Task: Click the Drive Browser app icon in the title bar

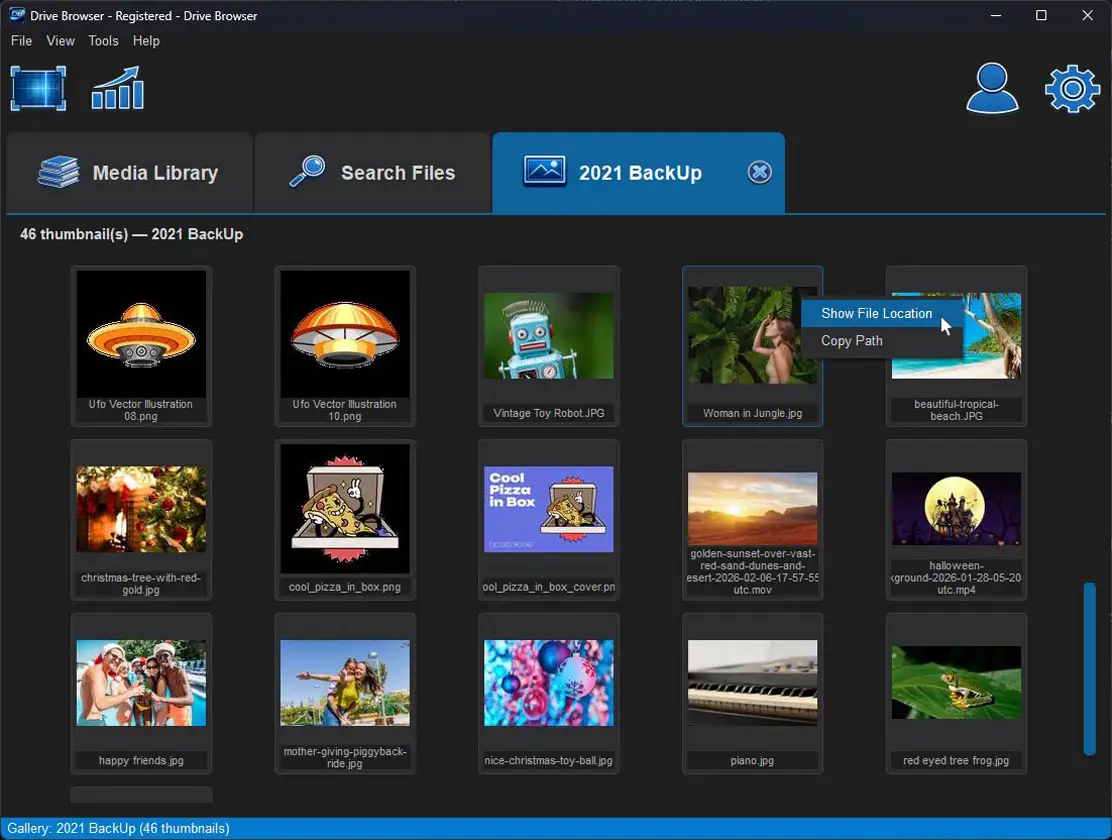Action: pos(18,16)
